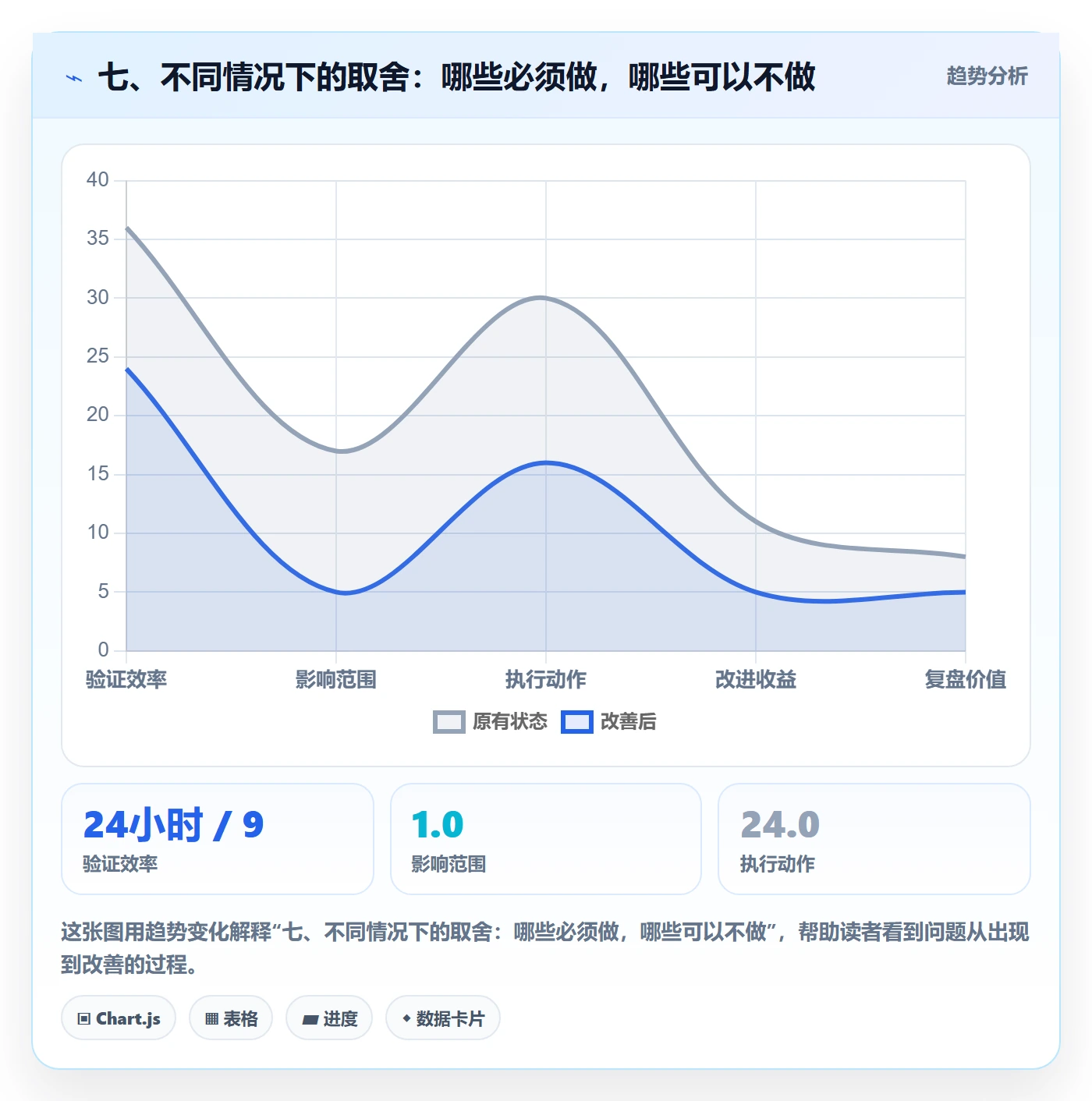Click the 进度 chip bar icon
This screenshot has width=1092, height=1101.
pos(310,1019)
